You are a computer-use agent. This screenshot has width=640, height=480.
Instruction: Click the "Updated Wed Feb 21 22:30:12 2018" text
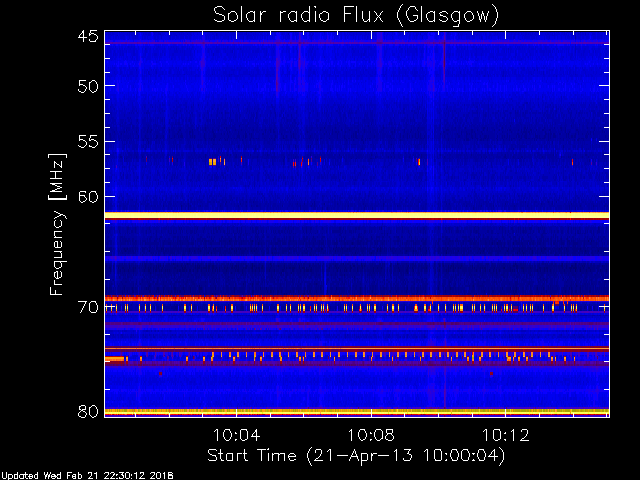click(87, 476)
